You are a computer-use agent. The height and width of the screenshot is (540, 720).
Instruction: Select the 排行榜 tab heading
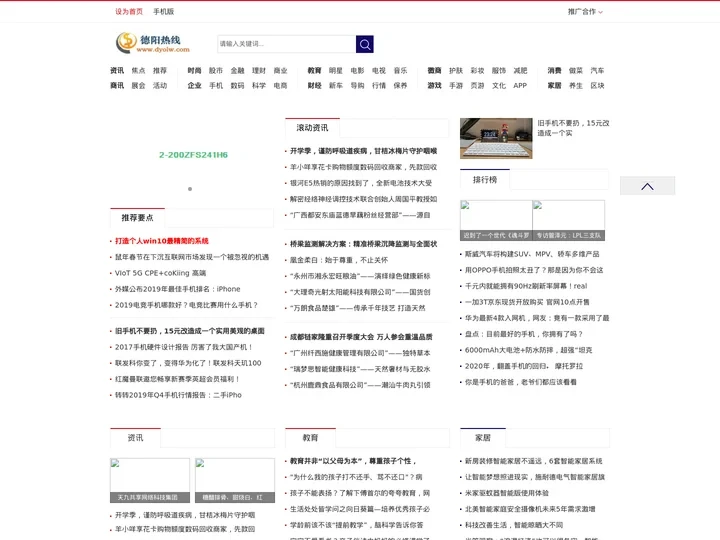point(485,180)
